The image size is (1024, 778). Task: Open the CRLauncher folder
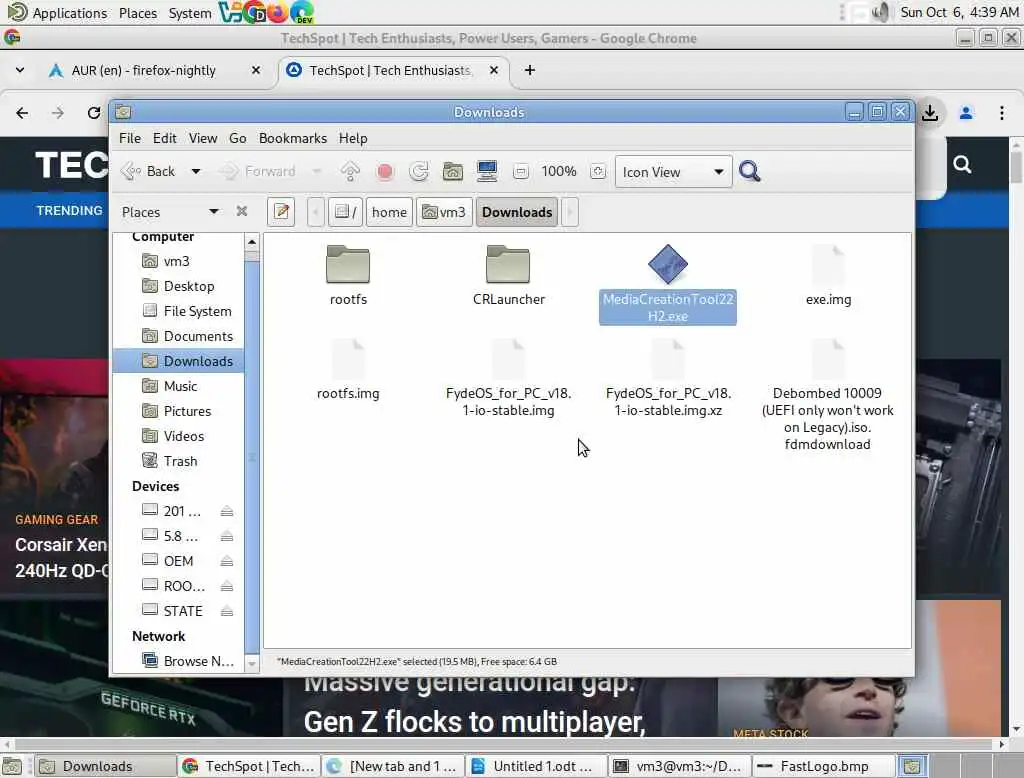pyautogui.click(x=509, y=274)
